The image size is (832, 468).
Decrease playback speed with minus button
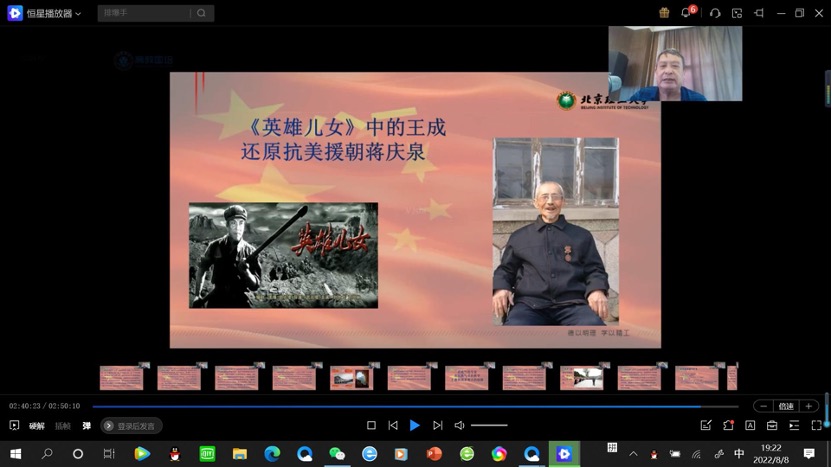pos(763,406)
